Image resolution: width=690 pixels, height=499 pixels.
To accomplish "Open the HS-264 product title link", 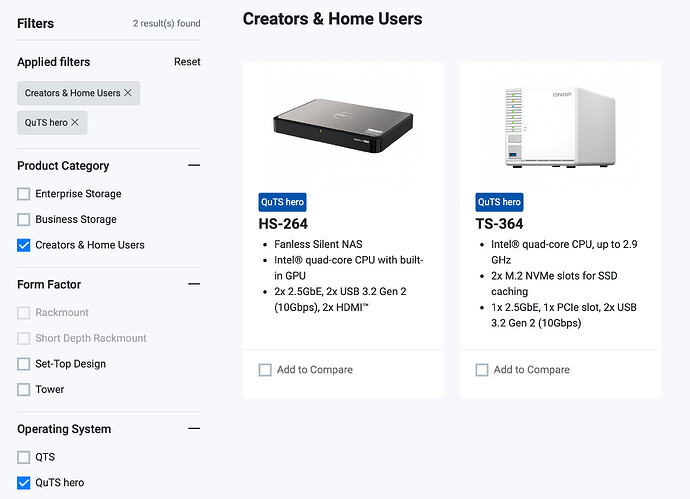I will coord(283,224).
